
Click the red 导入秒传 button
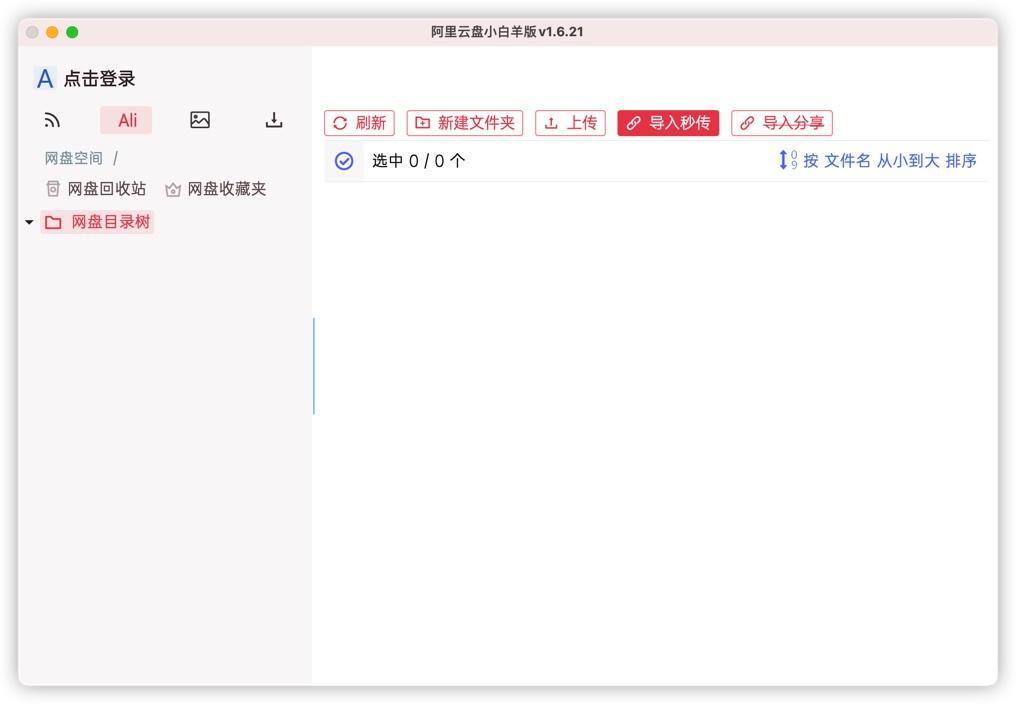pyautogui.click(x=668, y=123)
